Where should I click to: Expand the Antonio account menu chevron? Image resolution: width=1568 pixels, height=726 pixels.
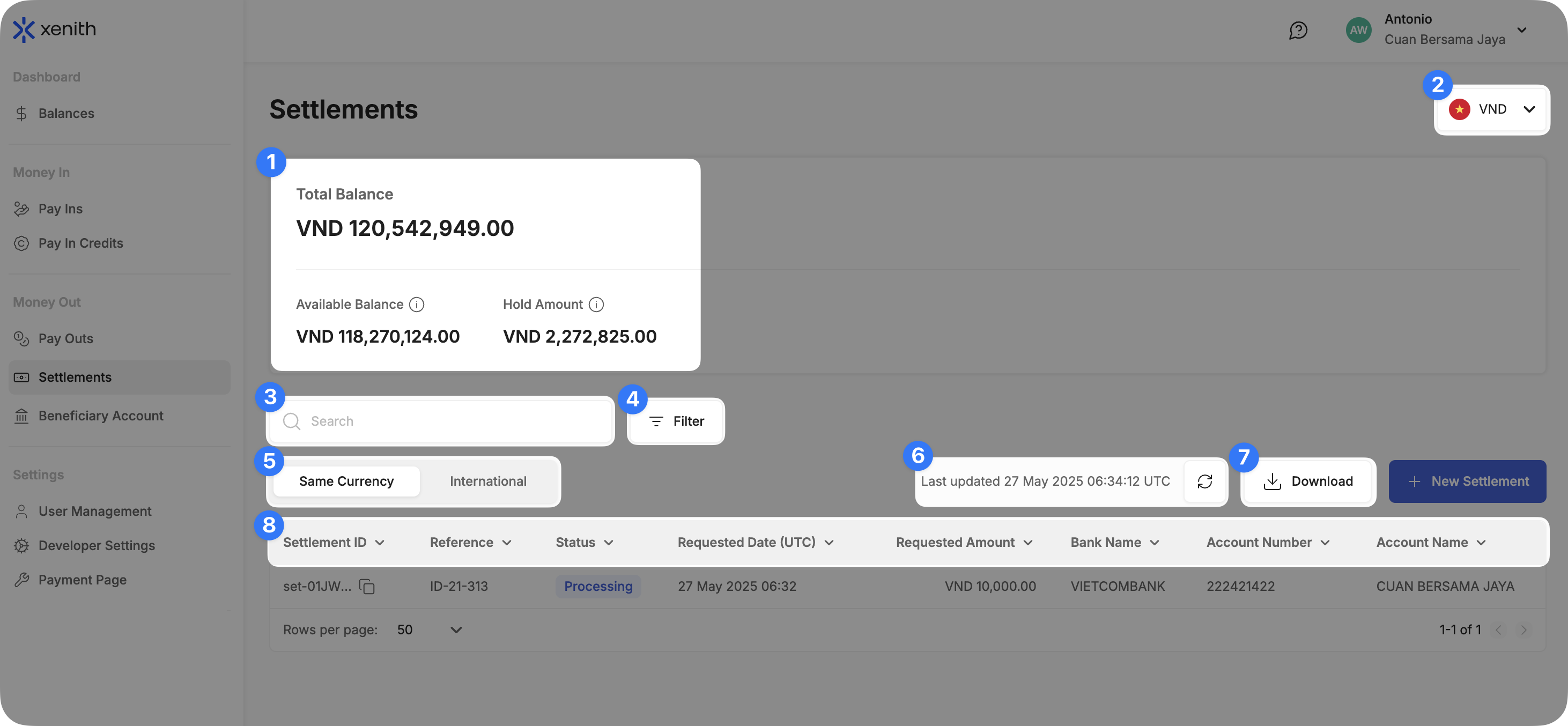tap(1522, 30)
